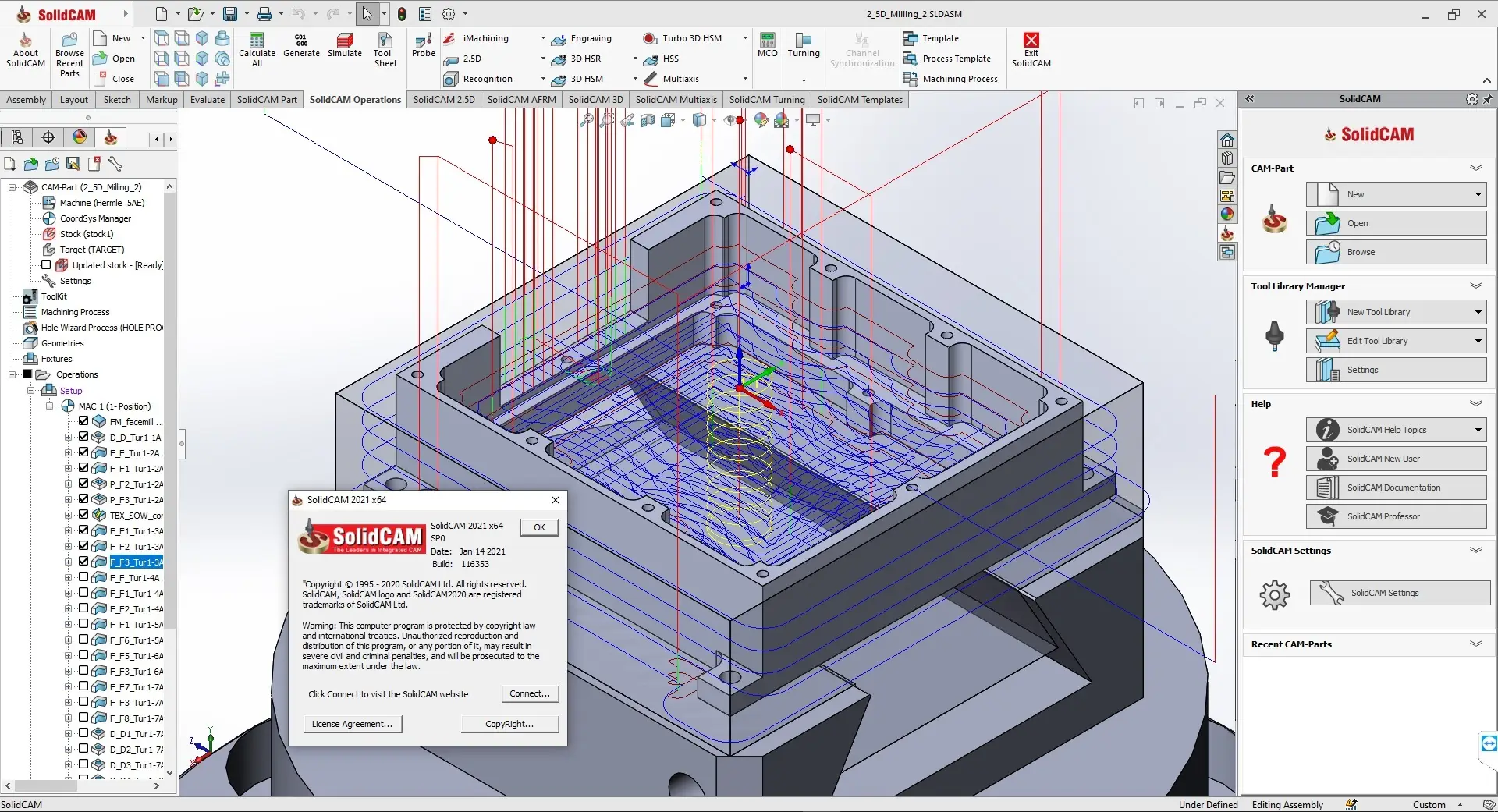The image size is (1498, 812).
Task: Open SolidCAM Professor help button
Action: pyautogui.click(x=1397, y=516)
